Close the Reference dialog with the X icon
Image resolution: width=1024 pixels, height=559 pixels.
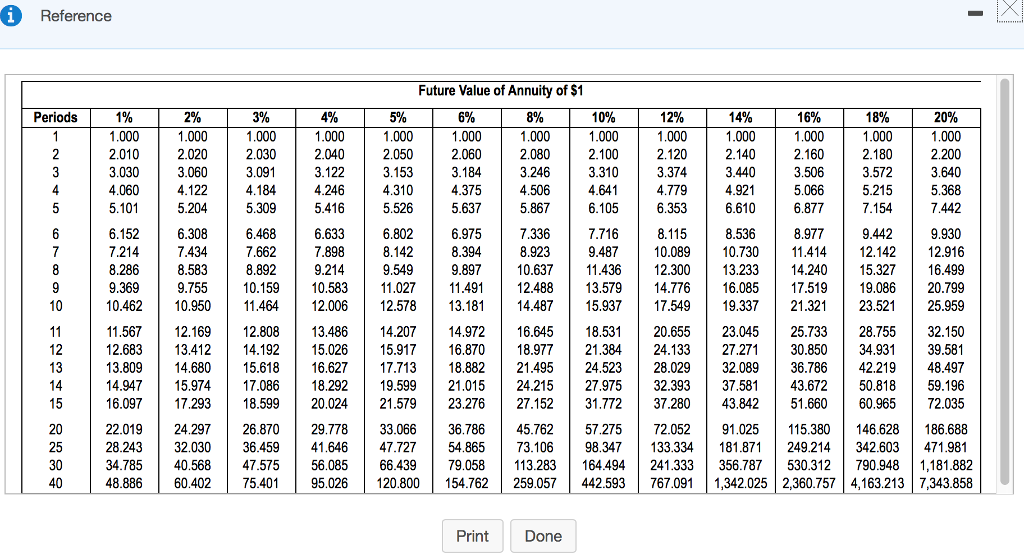(x=1010, y=11)
